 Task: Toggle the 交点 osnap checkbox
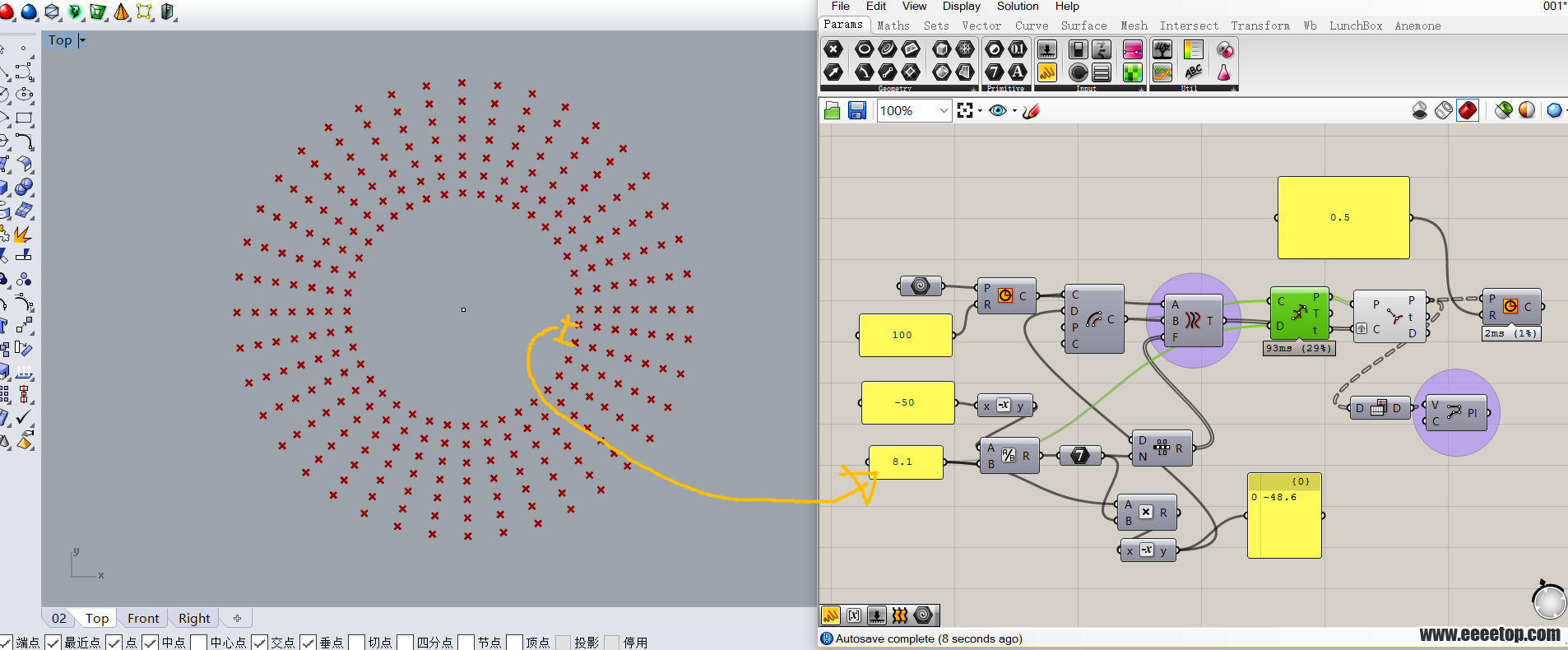point(260,643)
